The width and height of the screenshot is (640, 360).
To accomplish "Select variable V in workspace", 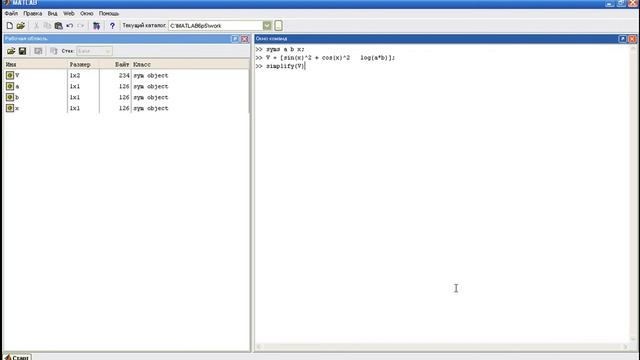I will 17,76.
